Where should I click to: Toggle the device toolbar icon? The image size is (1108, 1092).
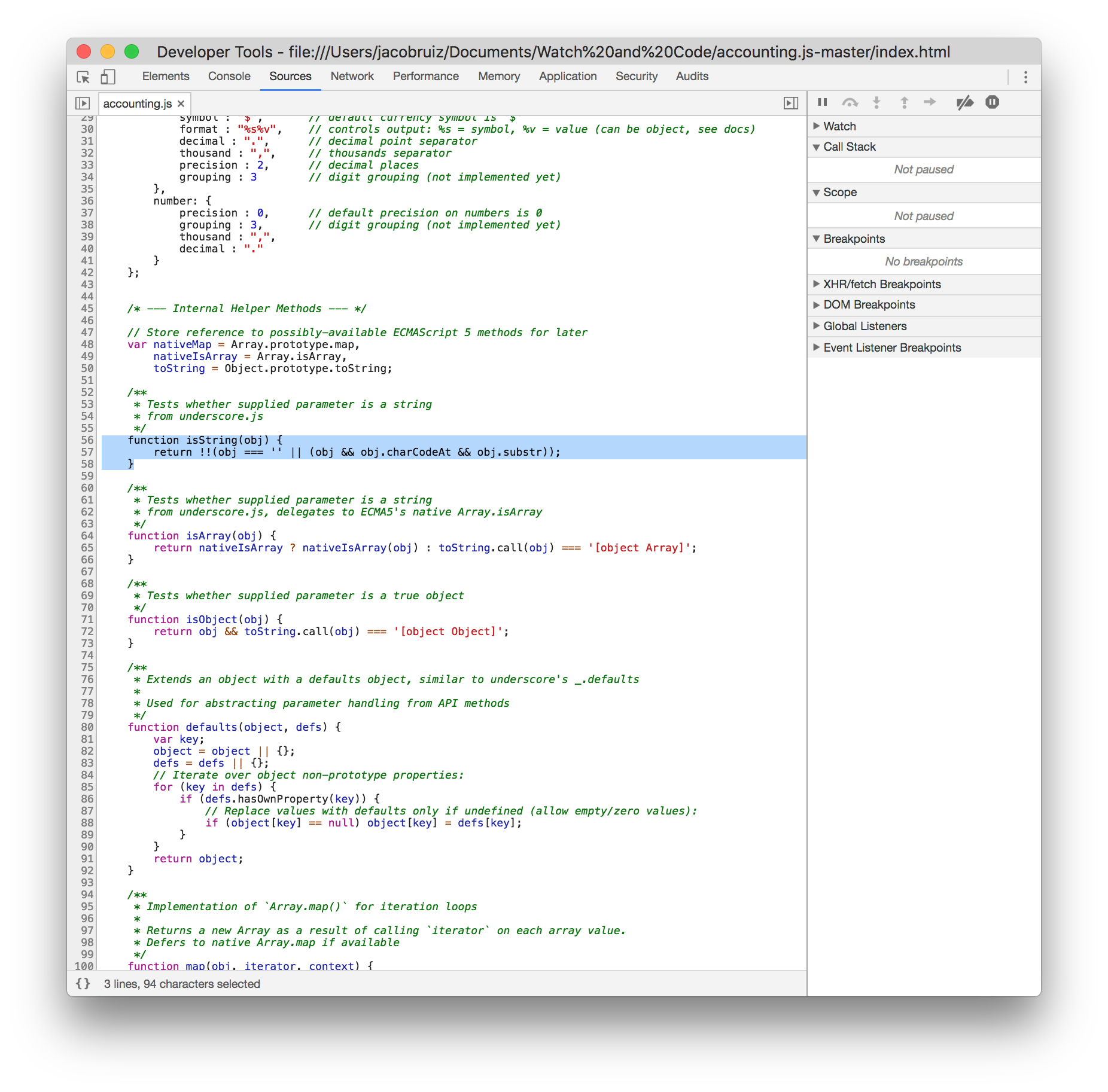[108, 77]
